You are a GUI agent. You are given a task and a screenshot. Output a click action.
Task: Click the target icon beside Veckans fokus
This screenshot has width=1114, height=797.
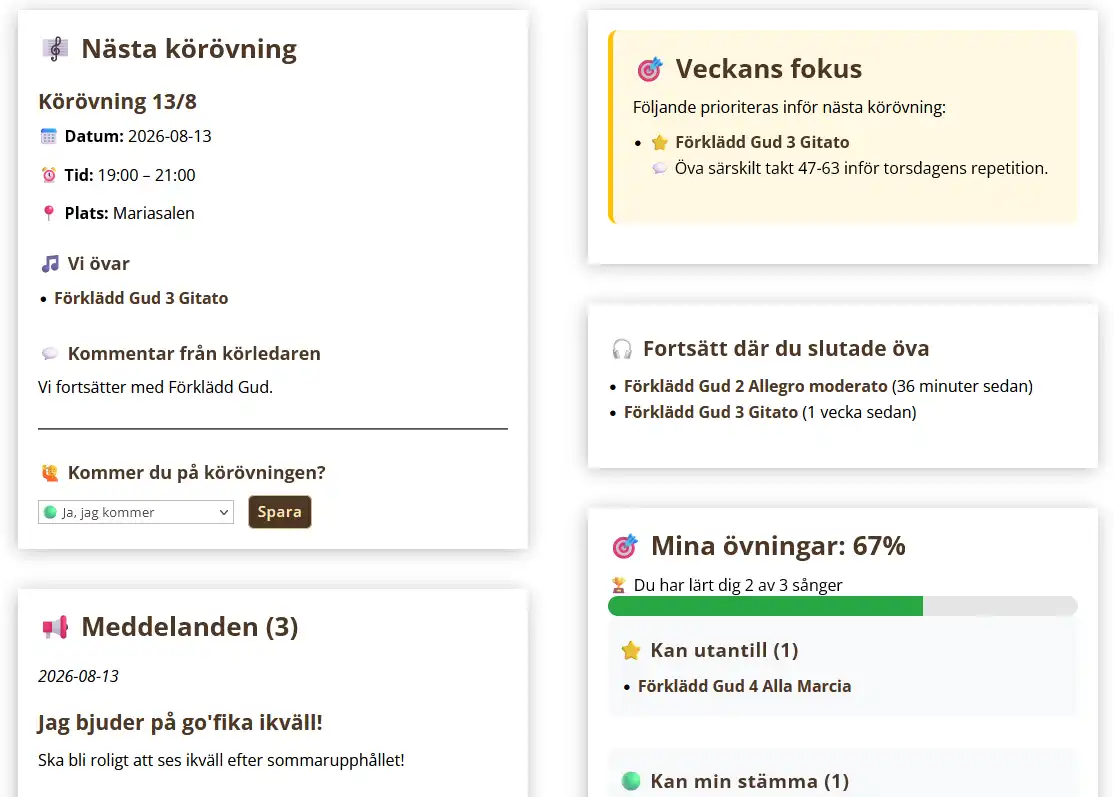649,69
